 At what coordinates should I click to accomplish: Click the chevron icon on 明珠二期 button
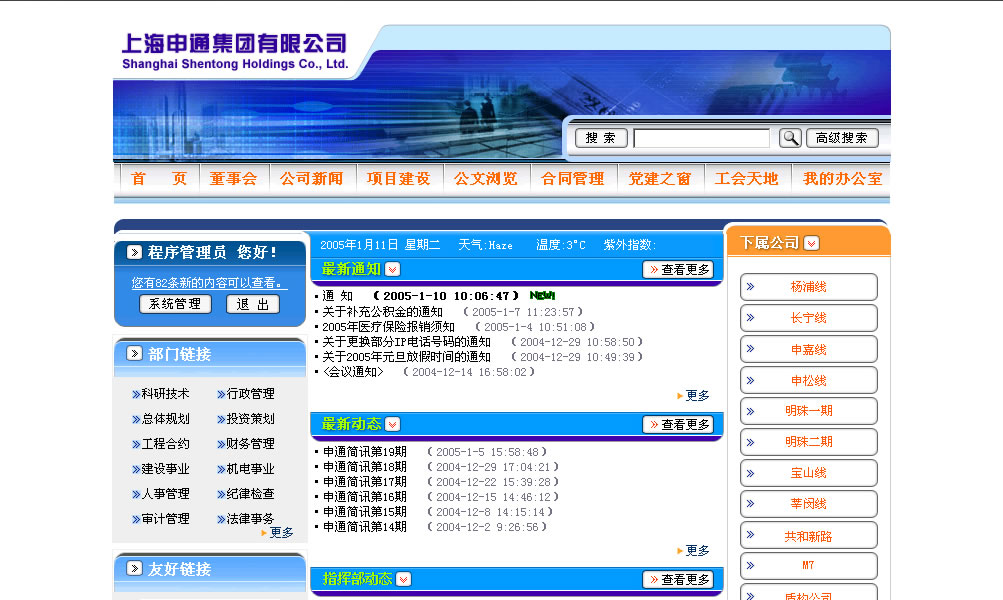pyautogui.click(x=750, y=442)
